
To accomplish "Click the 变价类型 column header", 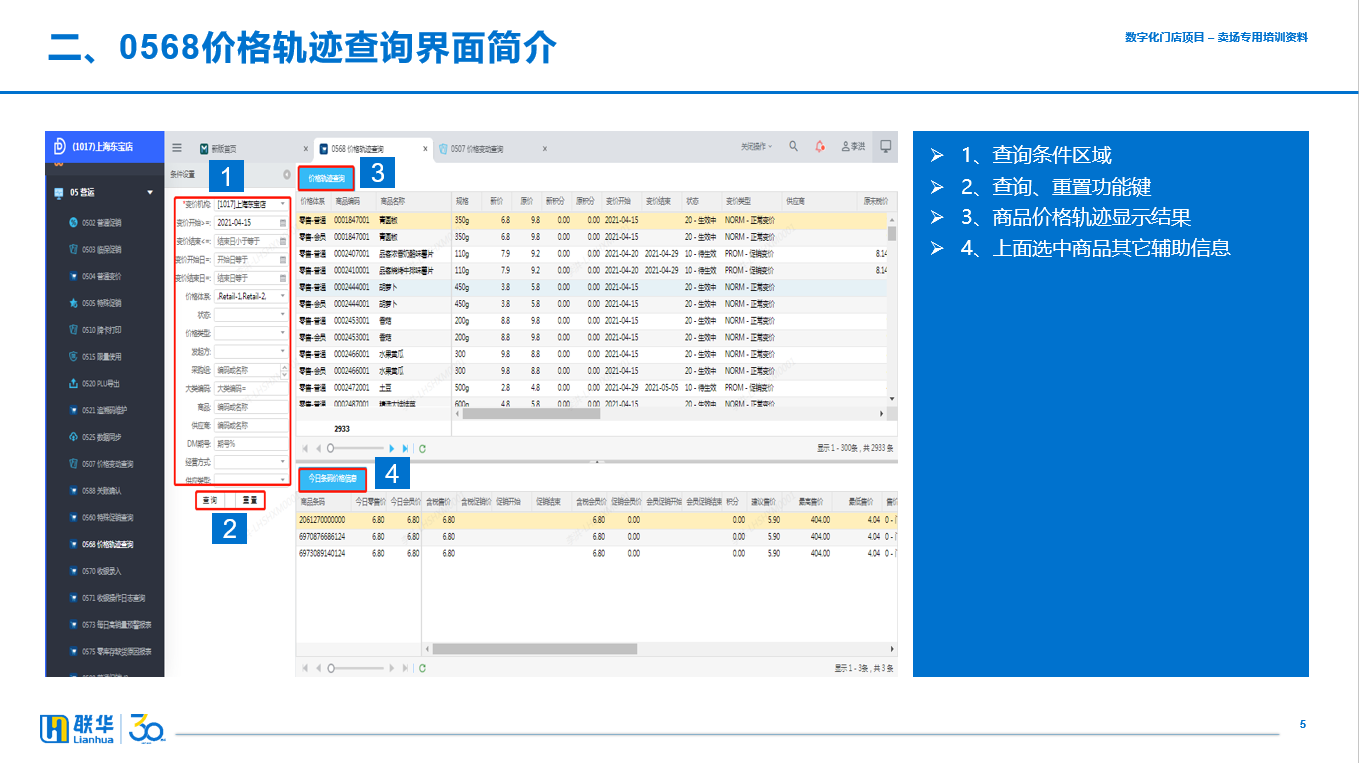I will [x=737, y=200].
